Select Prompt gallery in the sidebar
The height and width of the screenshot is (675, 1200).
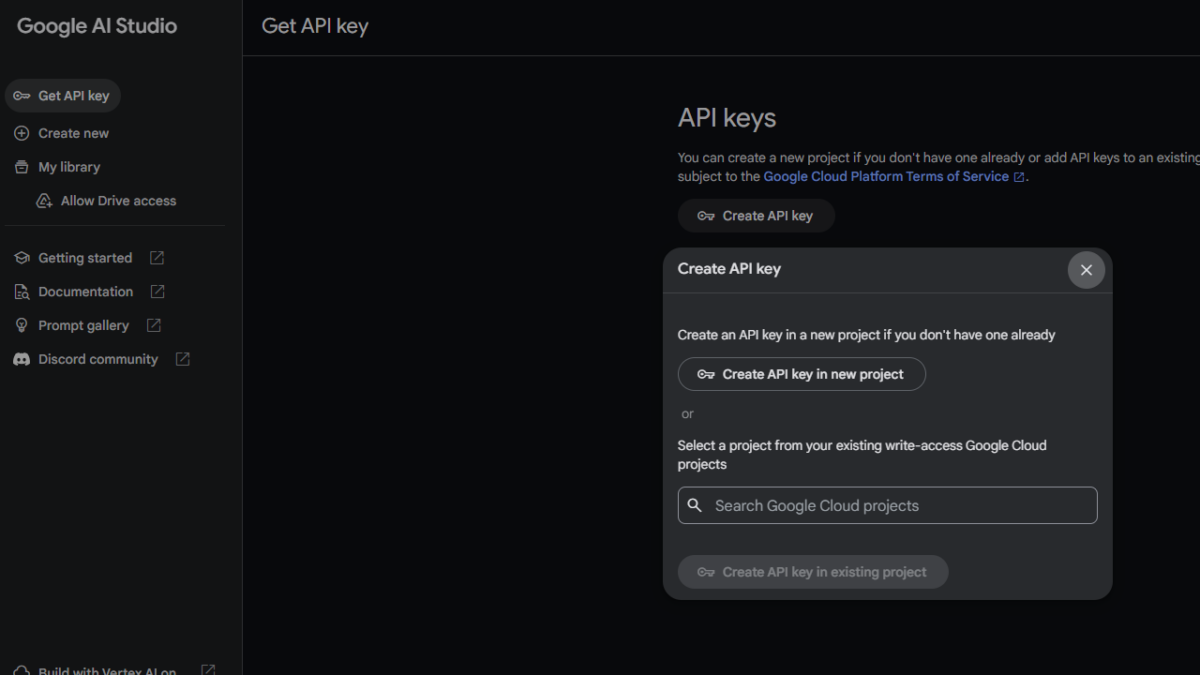tap(83, 325)
